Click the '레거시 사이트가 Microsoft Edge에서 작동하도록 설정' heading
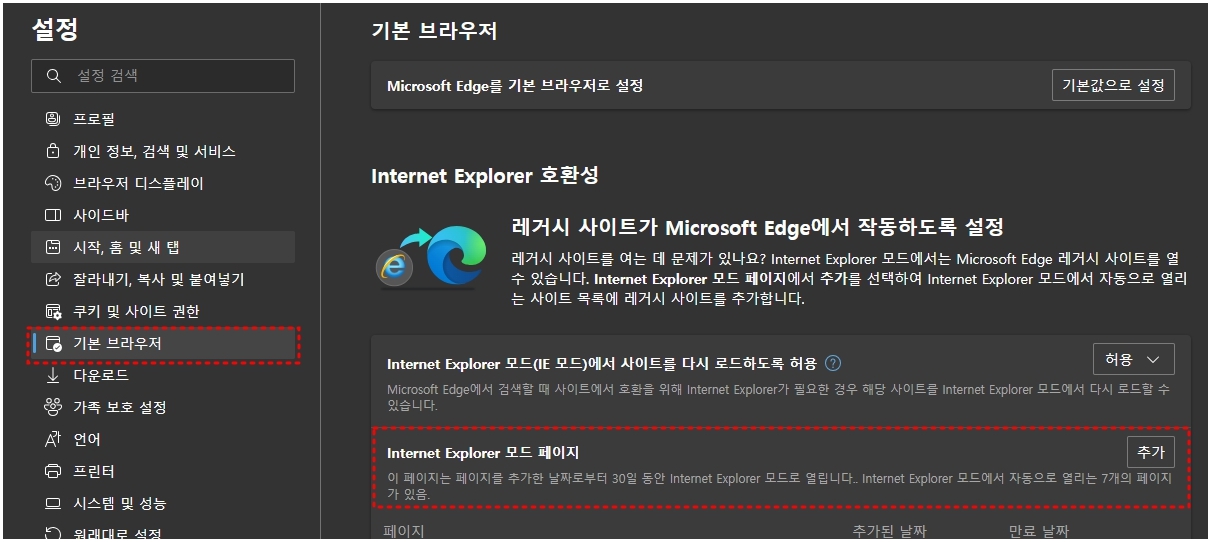The width and height of the screenshot is (1211, 542). click(x=757, y=227)
